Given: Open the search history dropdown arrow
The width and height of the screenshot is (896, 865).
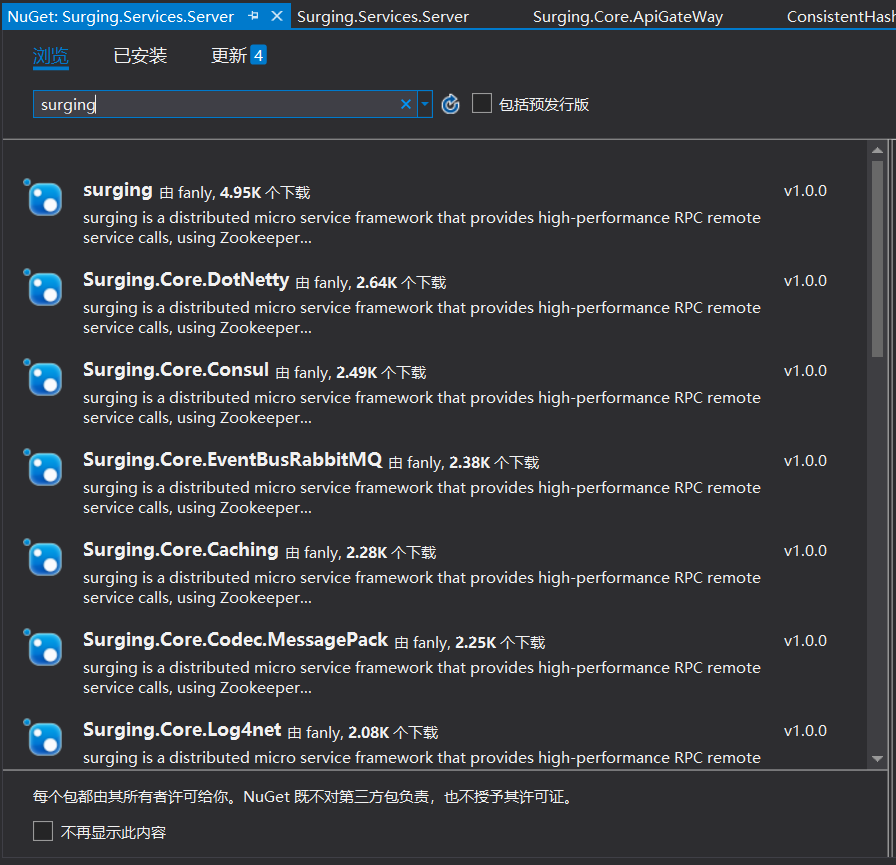Looking at the screenshot, I should (x=425, y=104).
